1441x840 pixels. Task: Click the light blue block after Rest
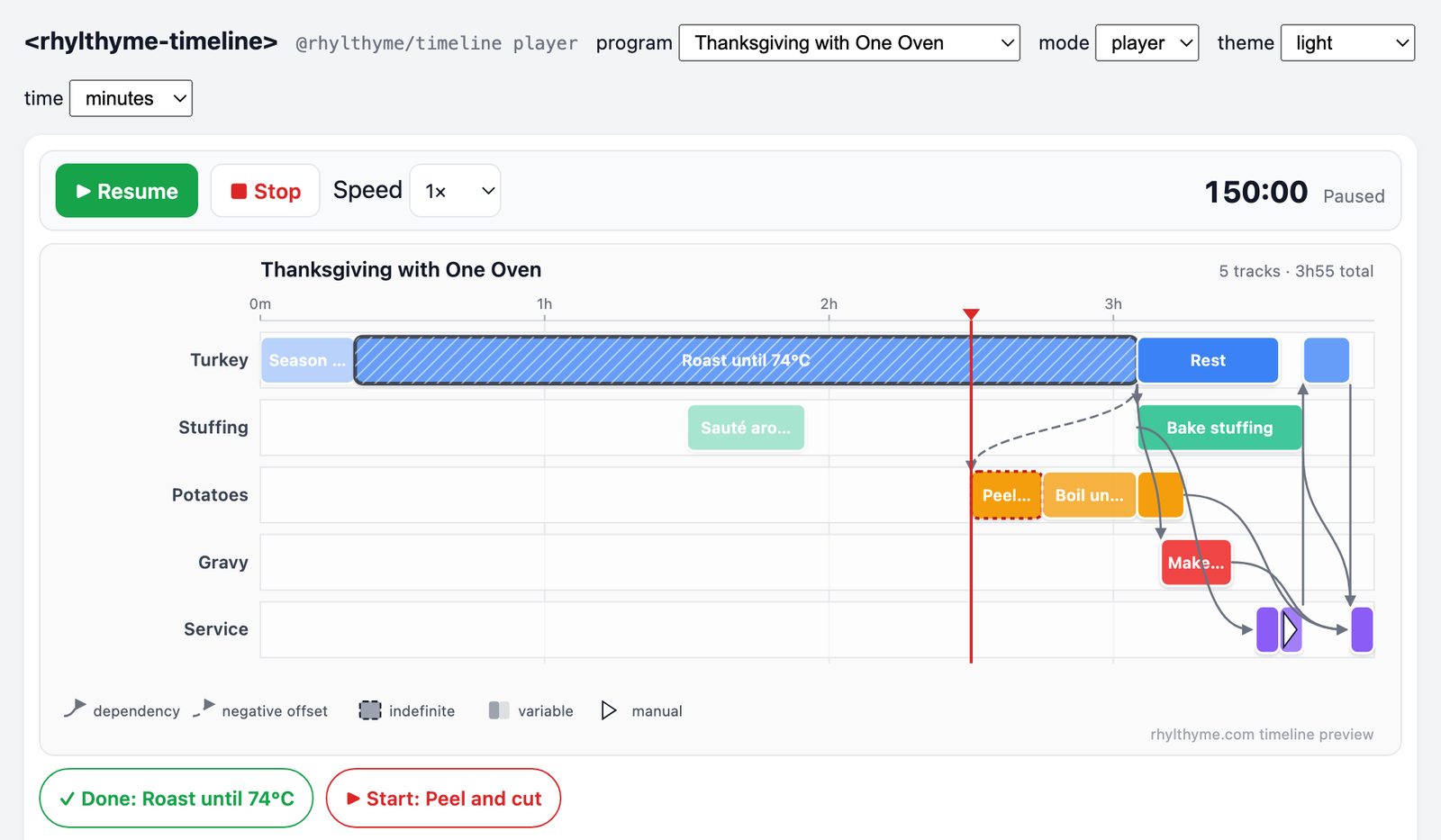click(x=1327, y=360)
